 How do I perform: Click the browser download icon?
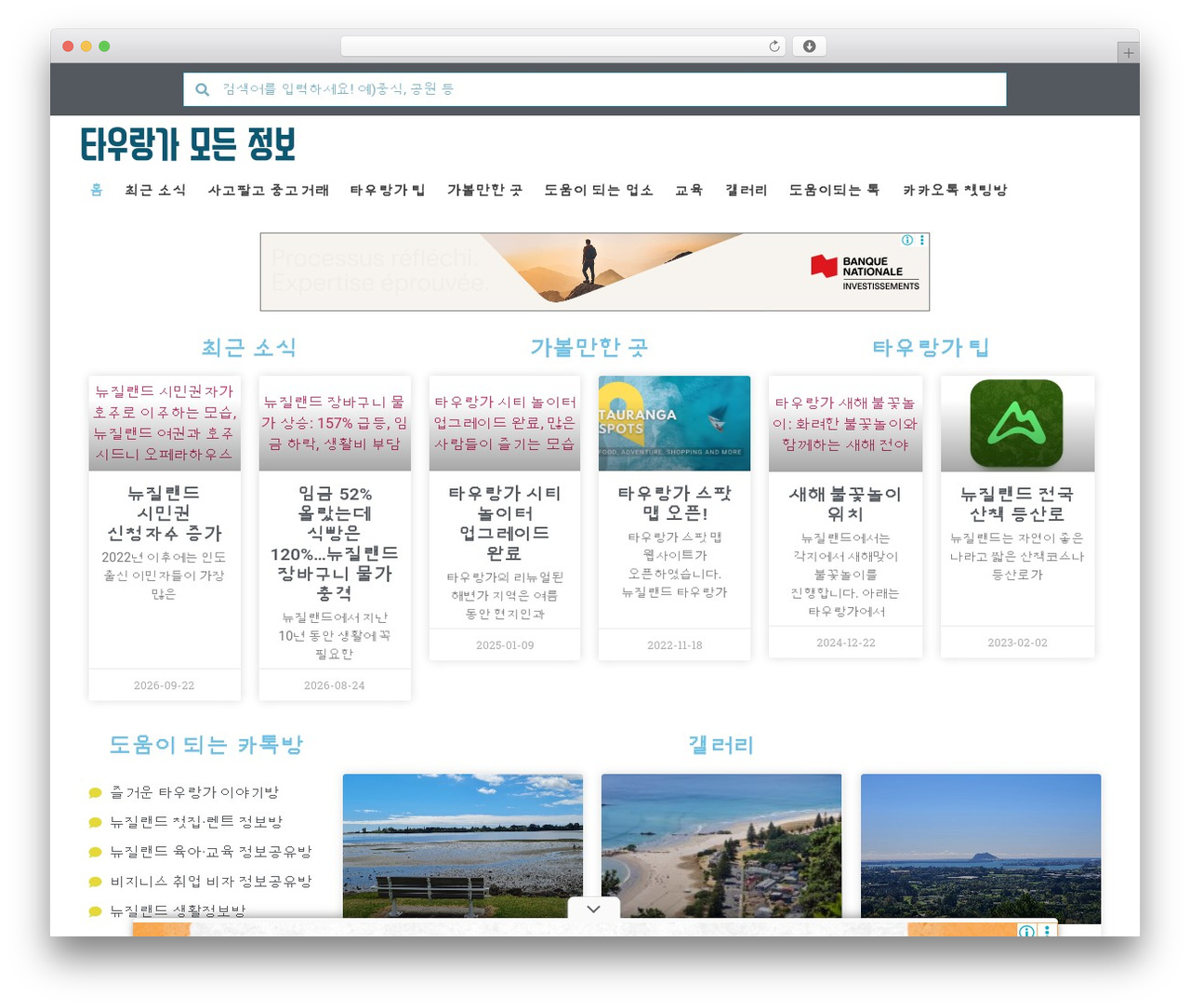pyautogui.click(x=809, y=46)
